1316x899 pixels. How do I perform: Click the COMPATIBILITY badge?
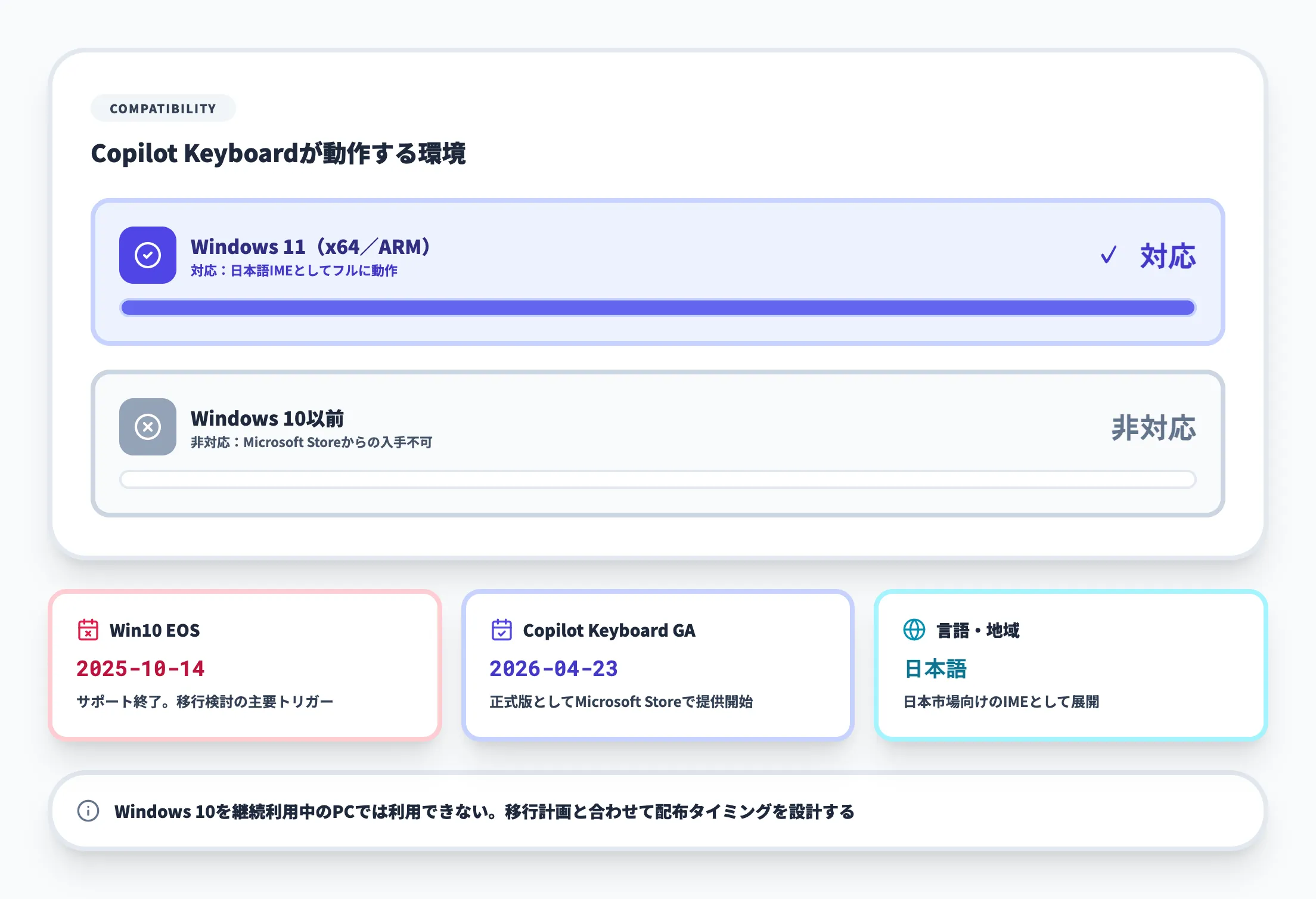(x=163, y=108)
